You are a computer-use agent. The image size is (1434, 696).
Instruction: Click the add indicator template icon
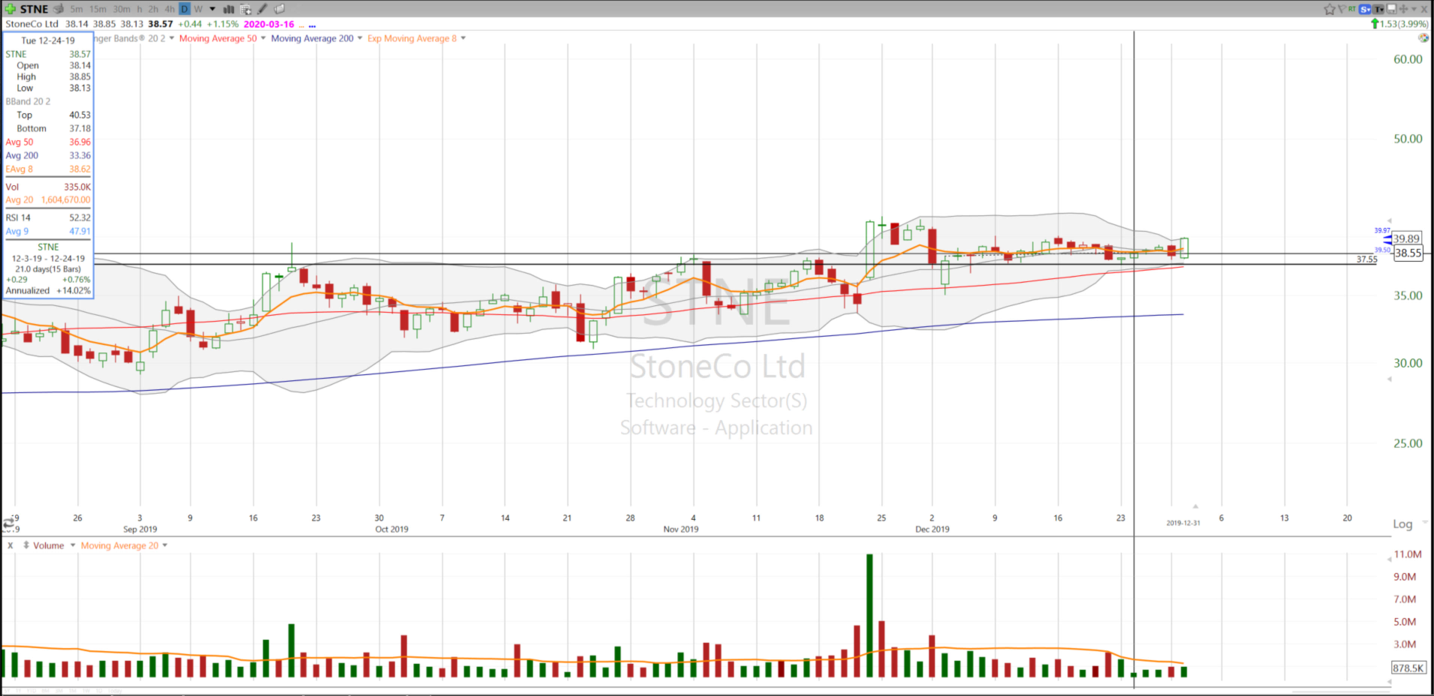pos(246,10)
